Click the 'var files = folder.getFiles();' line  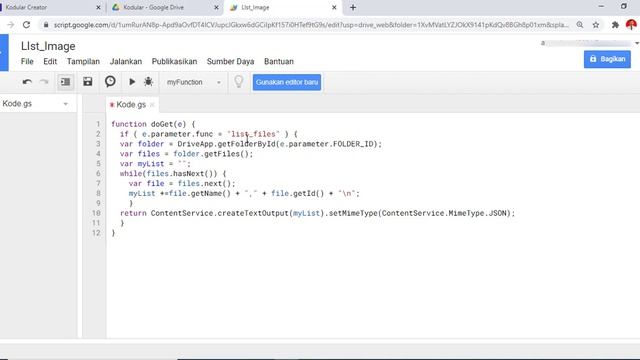pyautogui.click(x=186, y=154)
